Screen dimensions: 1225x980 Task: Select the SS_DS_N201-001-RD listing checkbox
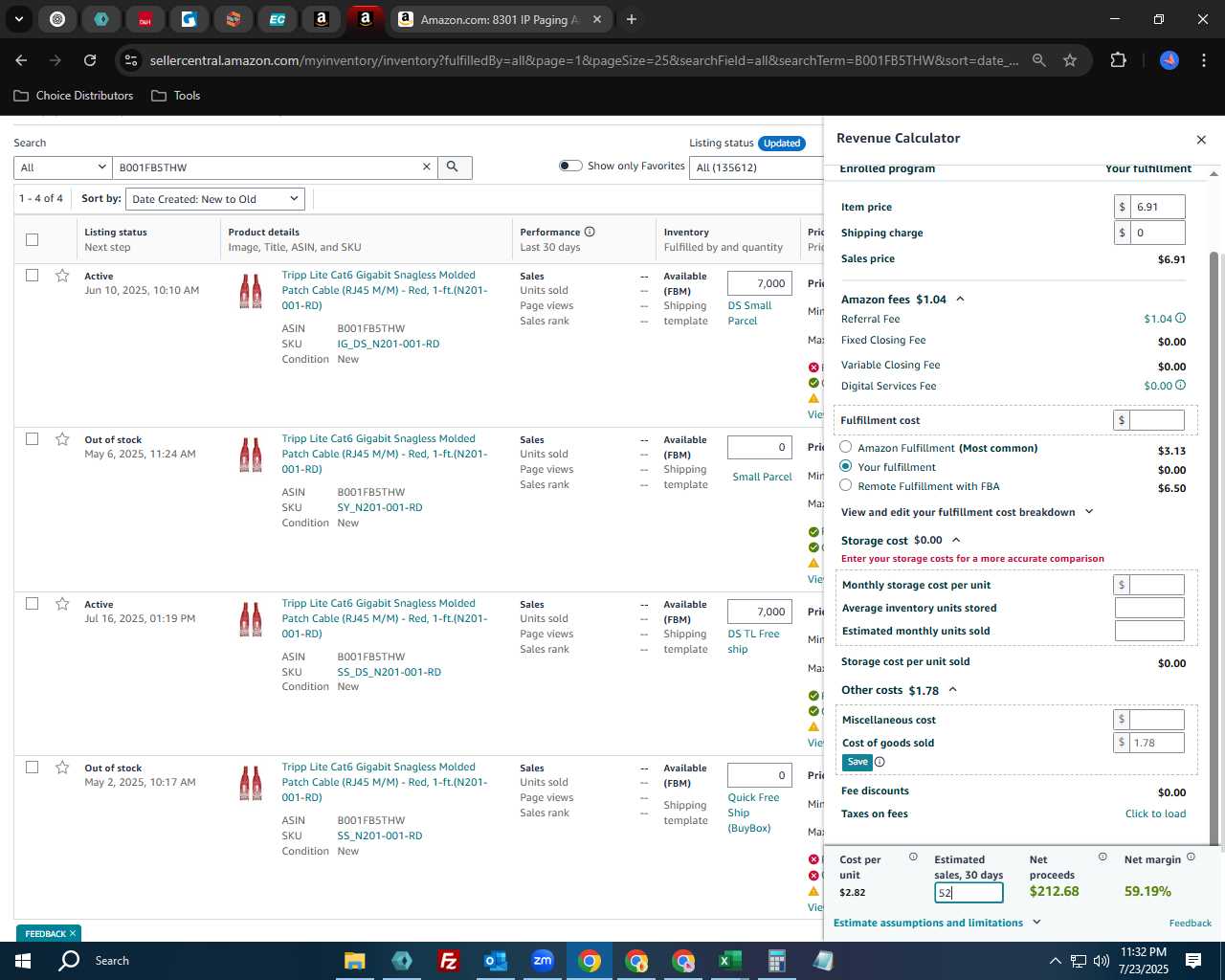coord(33,604)
